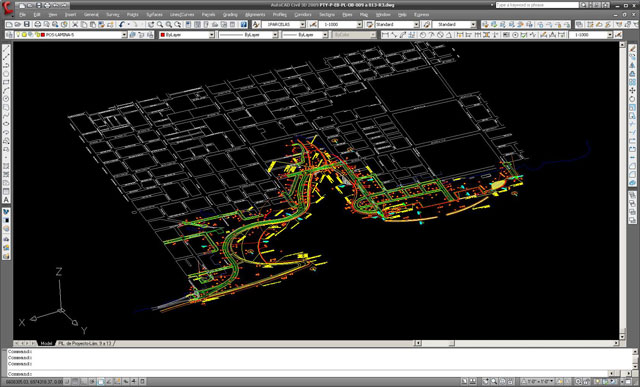
Task: Select the Mirror tool in Modify toolbar
Action: 632,66
